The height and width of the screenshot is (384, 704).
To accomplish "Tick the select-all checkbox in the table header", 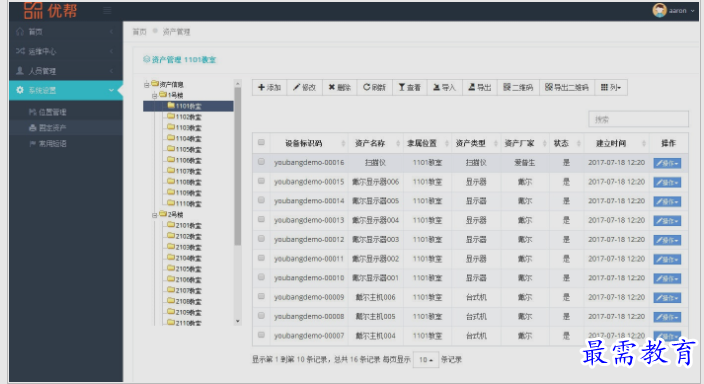I will point(261,143).
